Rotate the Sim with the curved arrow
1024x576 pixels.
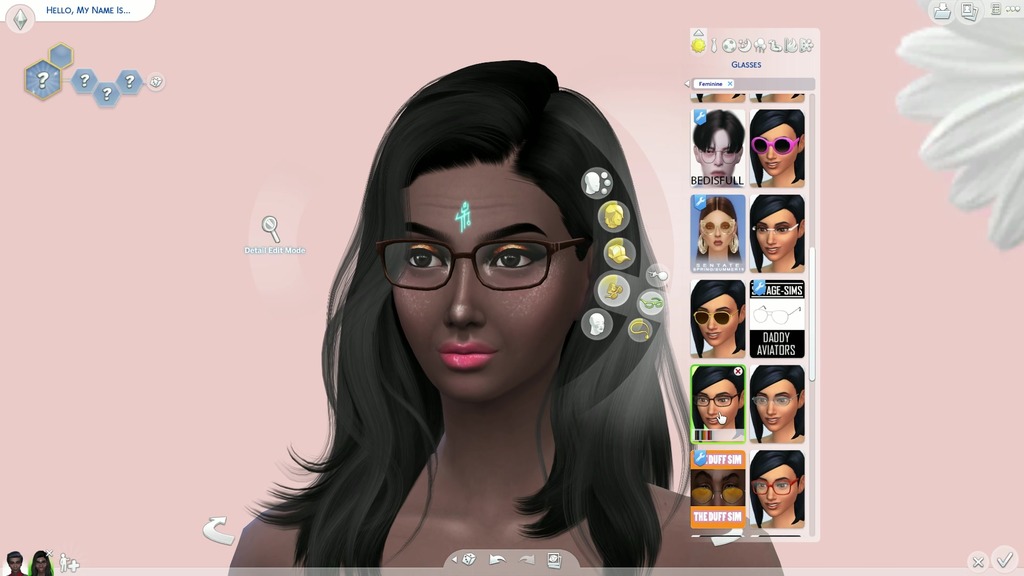coord(218,530)
